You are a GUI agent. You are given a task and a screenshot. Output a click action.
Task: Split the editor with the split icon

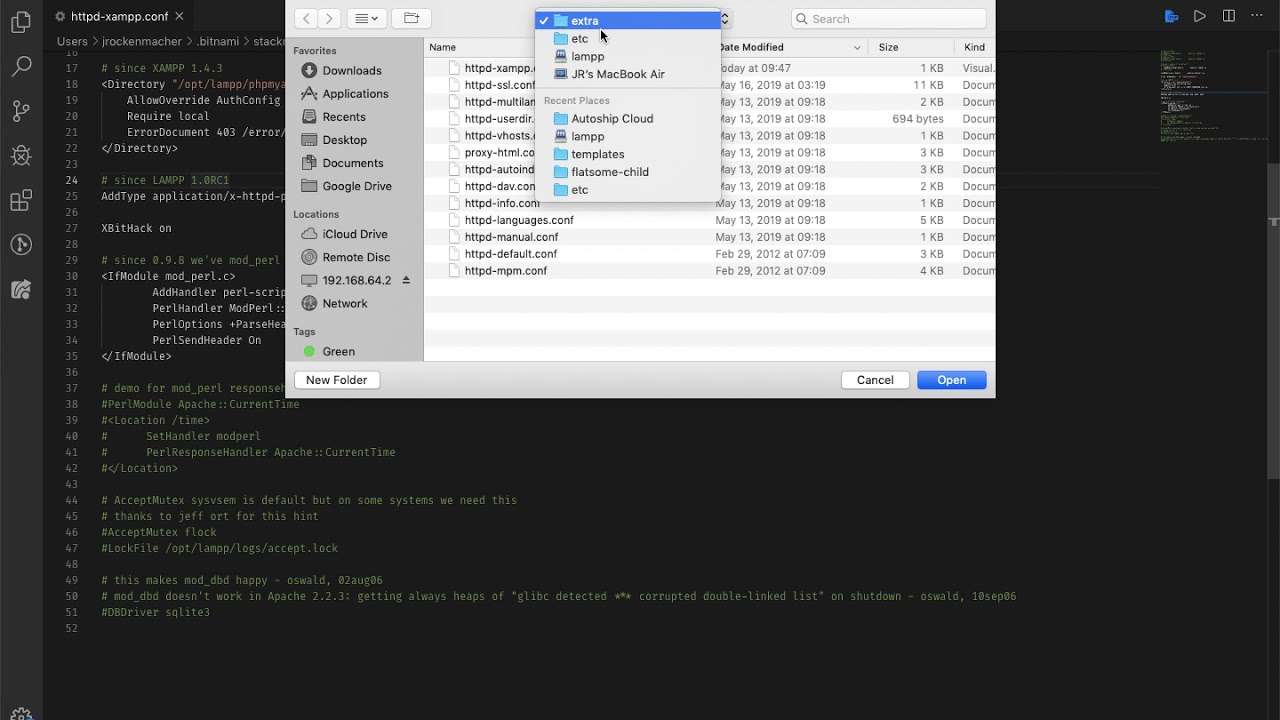tap(1229, 16)
